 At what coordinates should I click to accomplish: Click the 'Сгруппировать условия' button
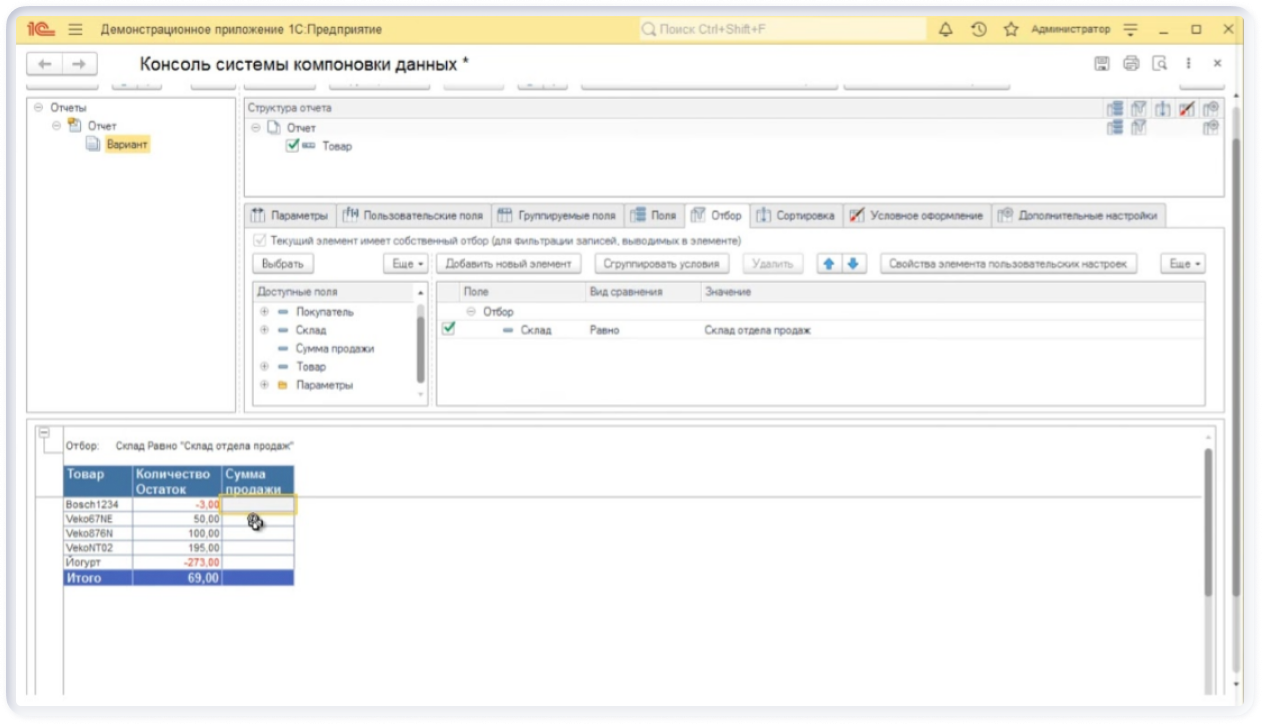661,264
